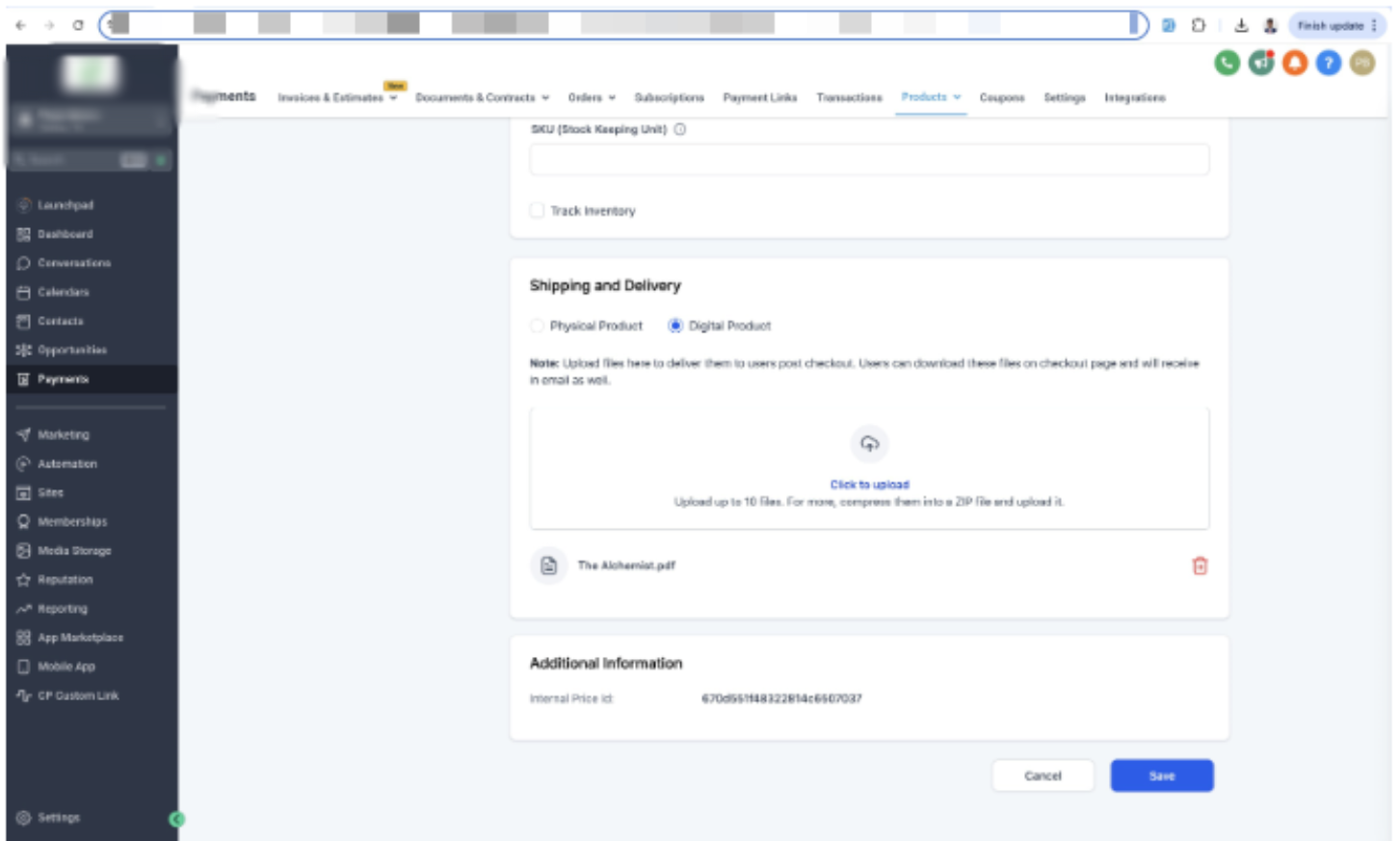This screenshot has height=841, width=1400.
Task: Click the SKU info tooltip icon
Action: point(679,129)
